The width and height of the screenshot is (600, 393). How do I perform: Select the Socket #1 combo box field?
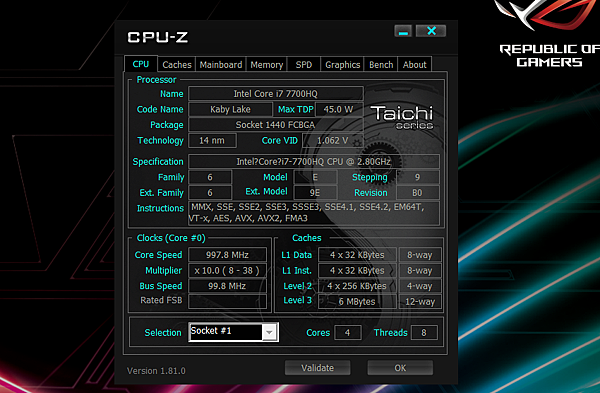point(233,332)
